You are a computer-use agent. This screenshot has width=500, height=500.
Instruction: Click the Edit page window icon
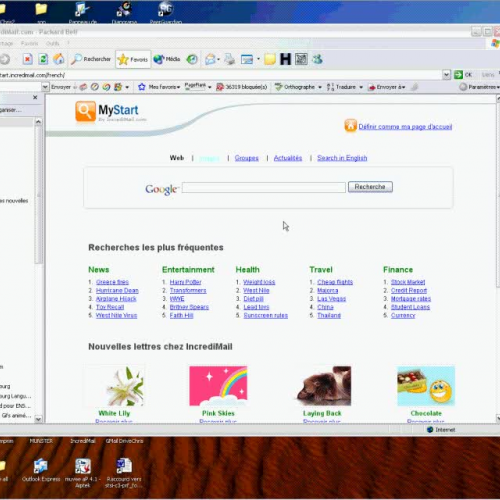pos(247,59)
